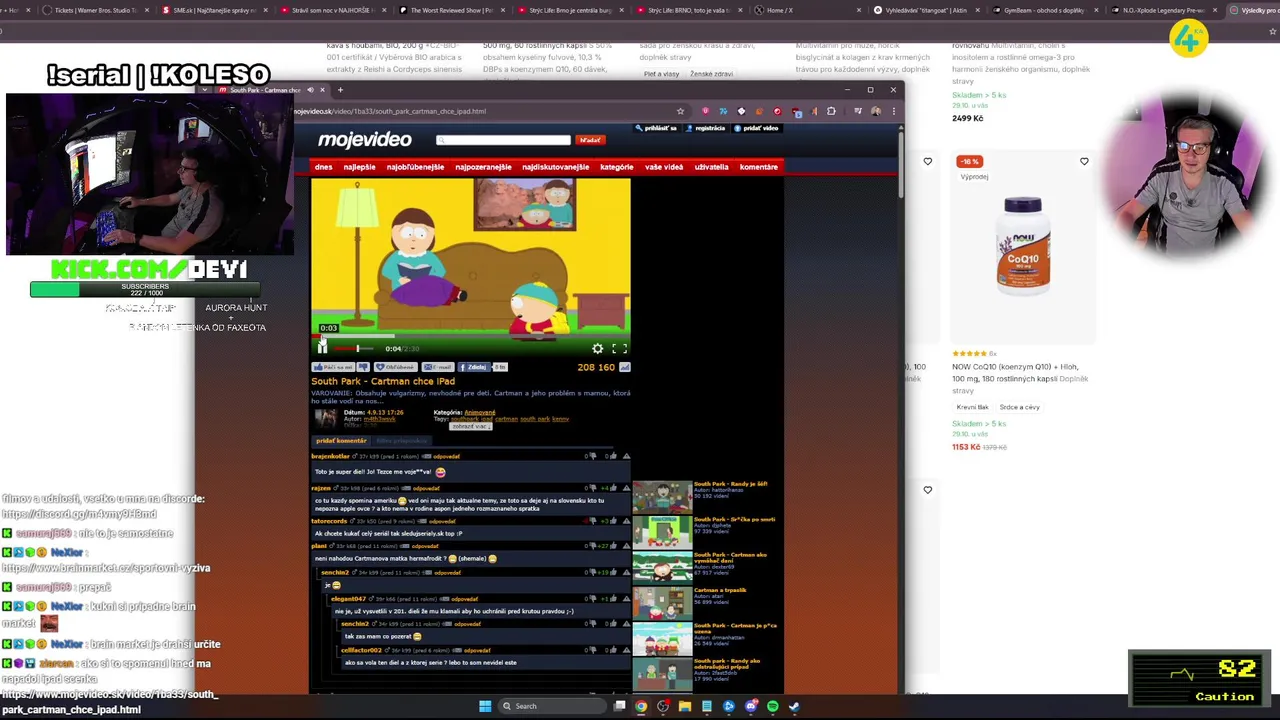Image resolution: width=1280 pixels, height=720 pixels.
Task: Open Steam from the taskbar
Action: pyautogui.click(x=794, y=706)
